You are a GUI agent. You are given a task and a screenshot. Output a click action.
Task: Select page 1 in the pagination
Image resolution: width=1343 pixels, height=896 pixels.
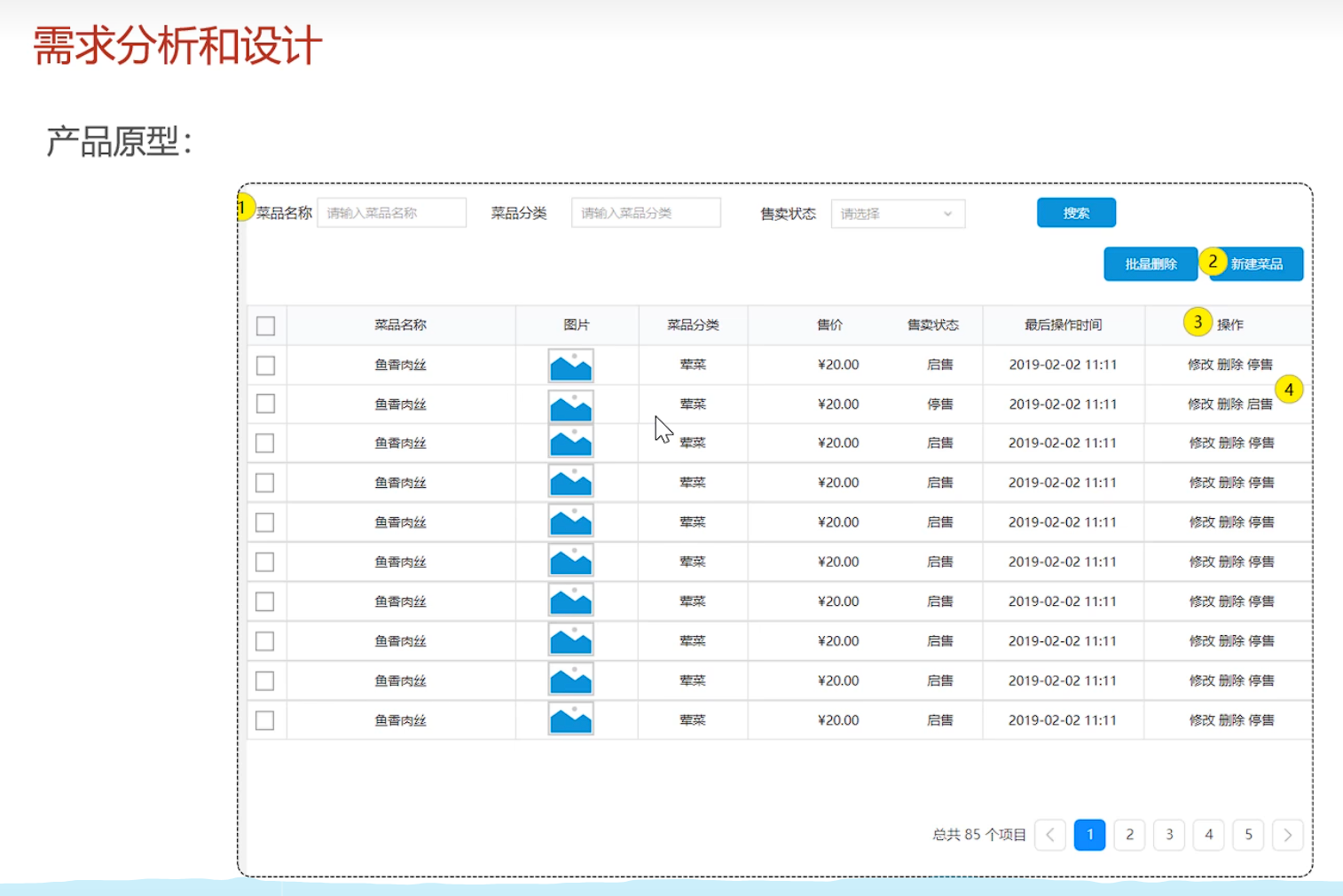(x=1090, y=835)
